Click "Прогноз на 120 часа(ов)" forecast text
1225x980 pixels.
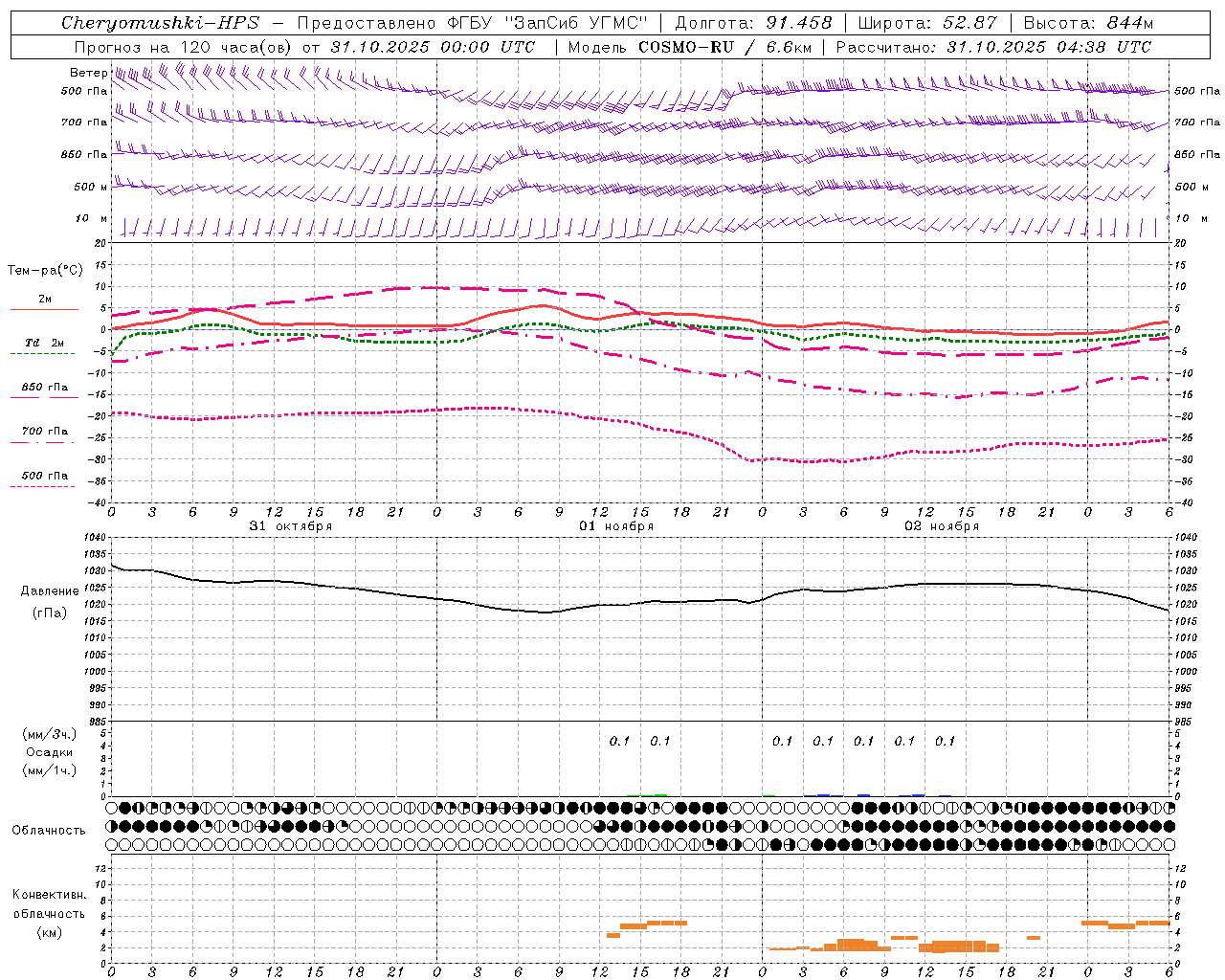pyautogui.click(x=184, y=47)
